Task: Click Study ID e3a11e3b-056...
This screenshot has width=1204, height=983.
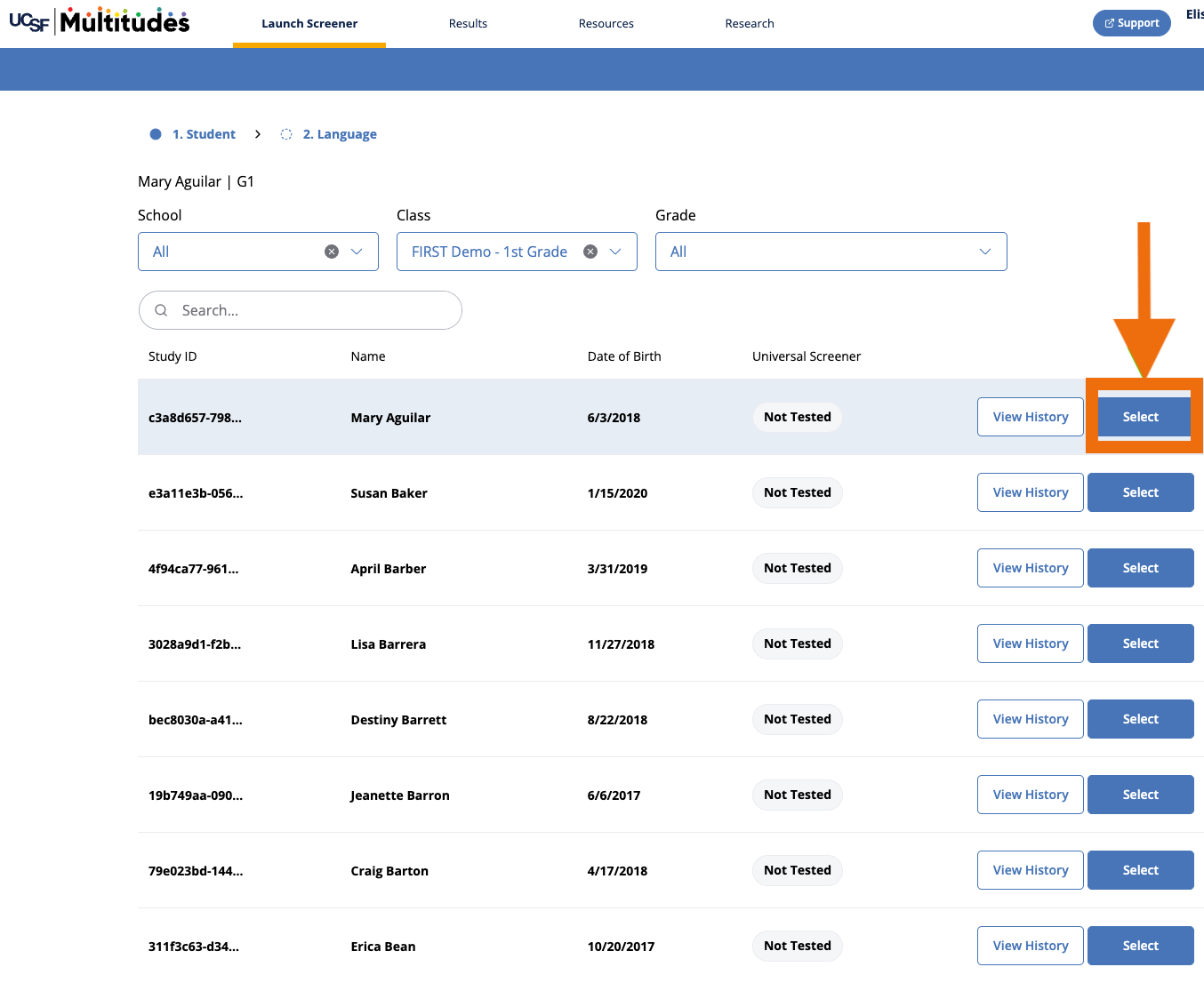Action: 196,493
